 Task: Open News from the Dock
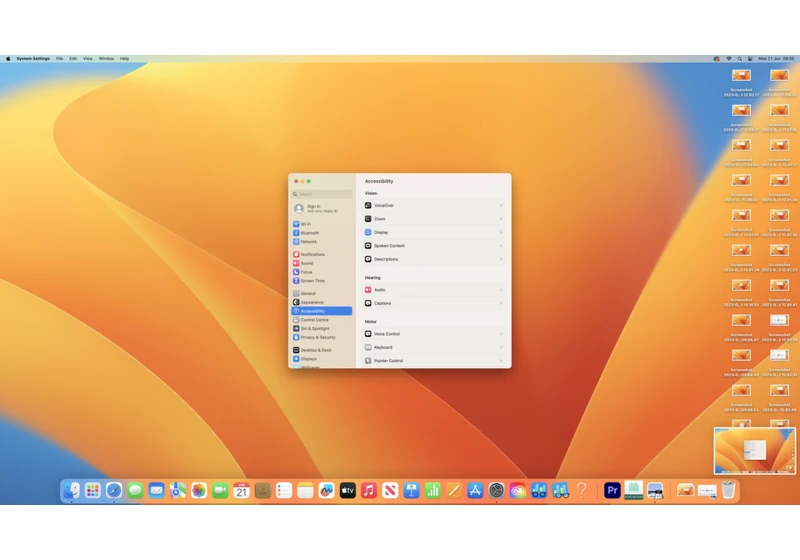tap(390, 491)
